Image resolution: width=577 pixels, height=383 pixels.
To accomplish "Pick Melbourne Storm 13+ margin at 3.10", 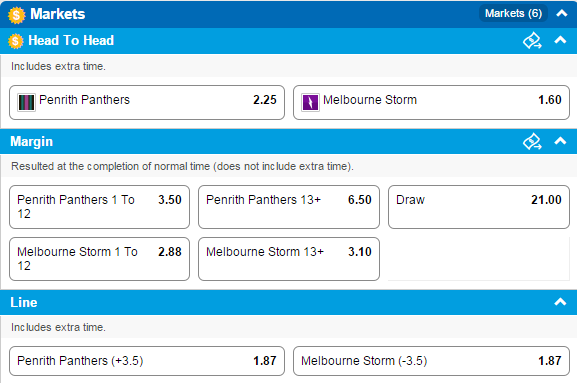I will click(289, 259).
